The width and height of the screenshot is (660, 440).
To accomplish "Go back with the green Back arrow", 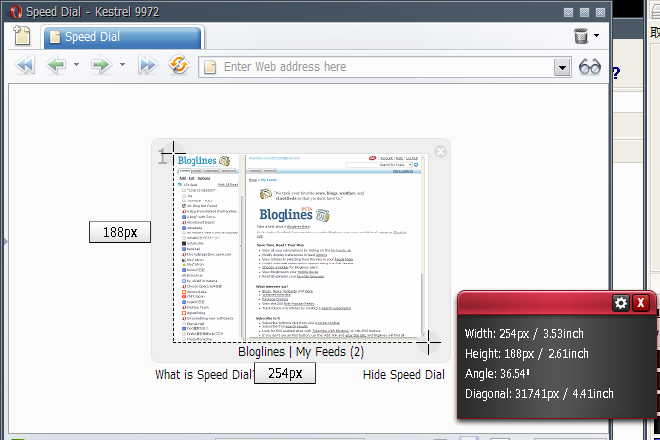I will (x=56, y=65).
